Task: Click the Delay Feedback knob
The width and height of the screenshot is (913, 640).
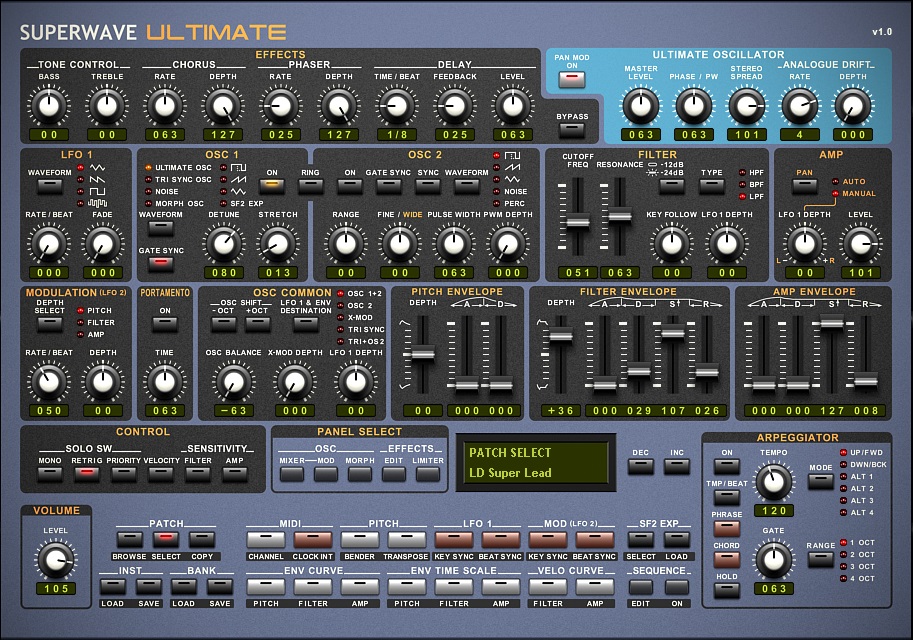Action: (x=455, y=106)
